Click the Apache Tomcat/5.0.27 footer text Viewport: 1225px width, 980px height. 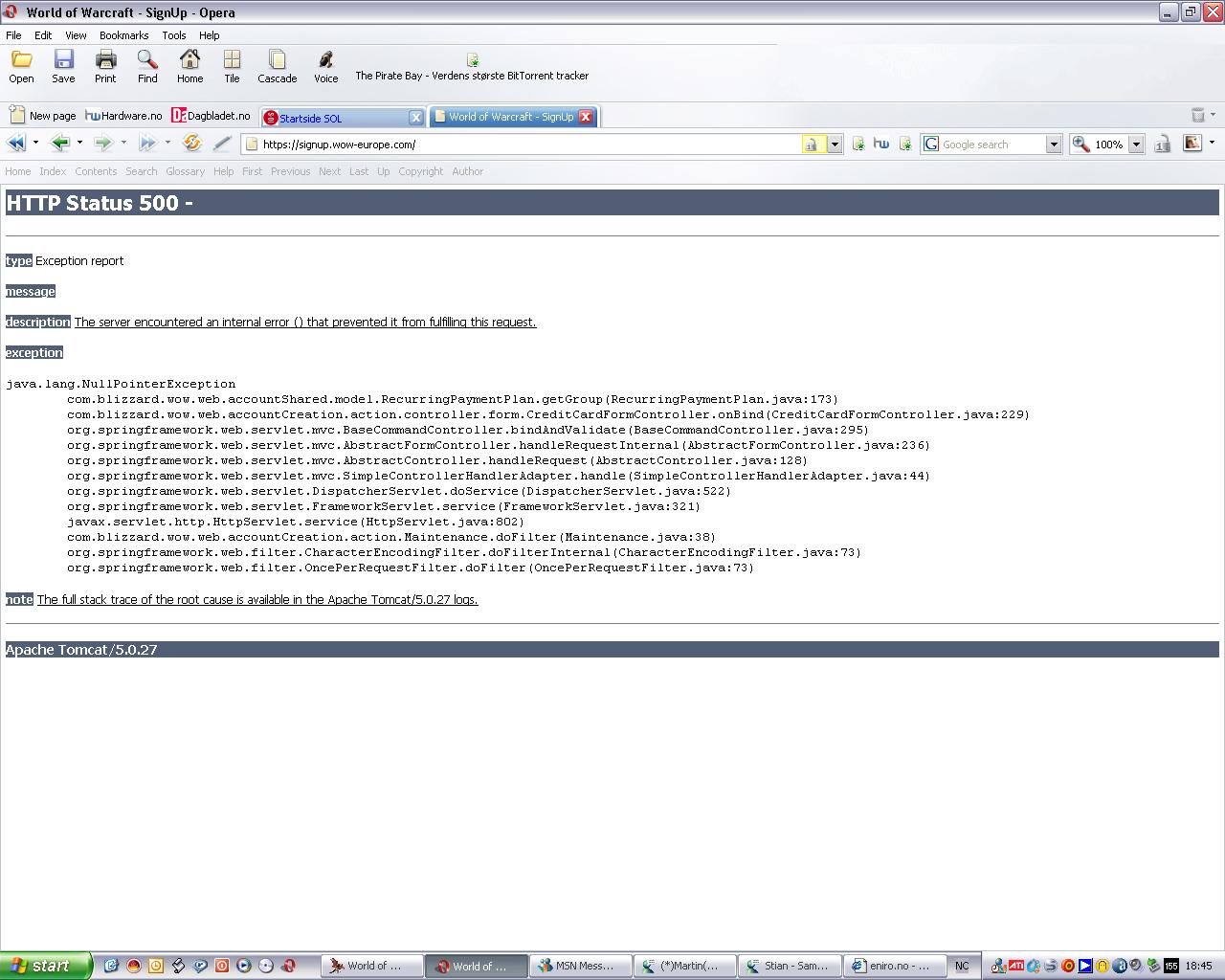[x=81, y=650]
